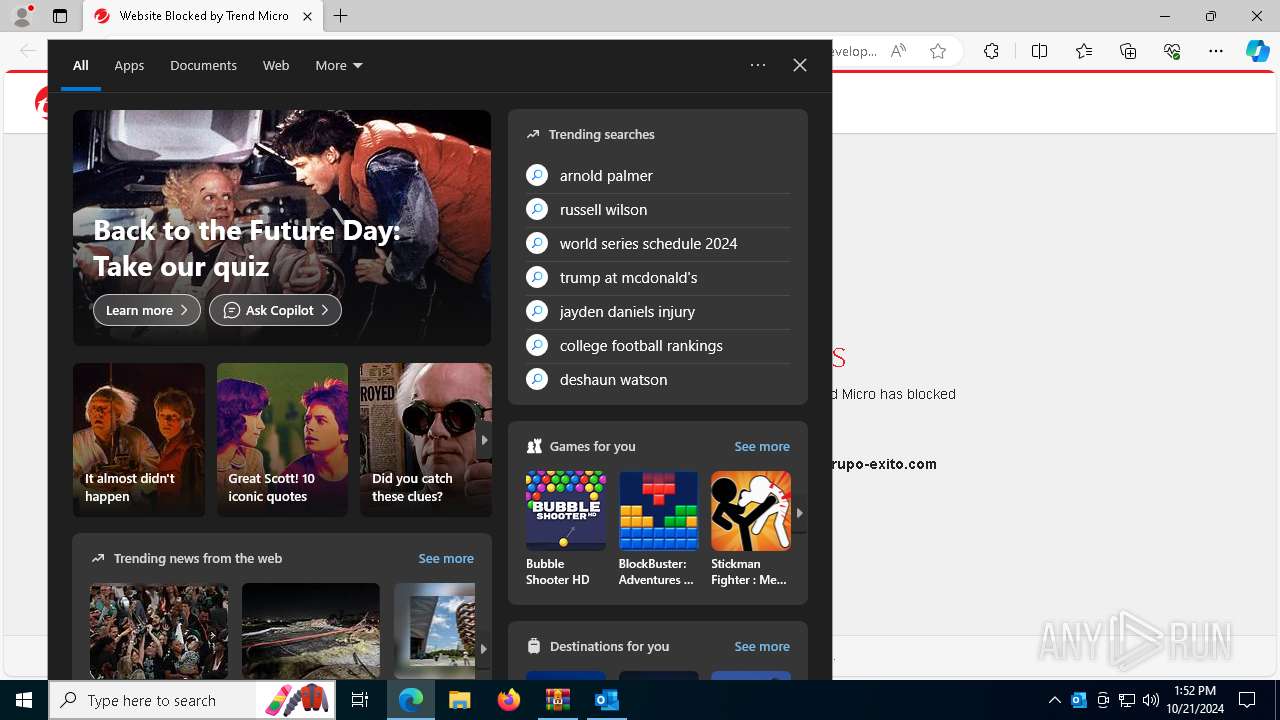Launch Firefox from taskbar
This screenshot has width=1280, height=720.
pyautogui.click(x=509, y=700)
